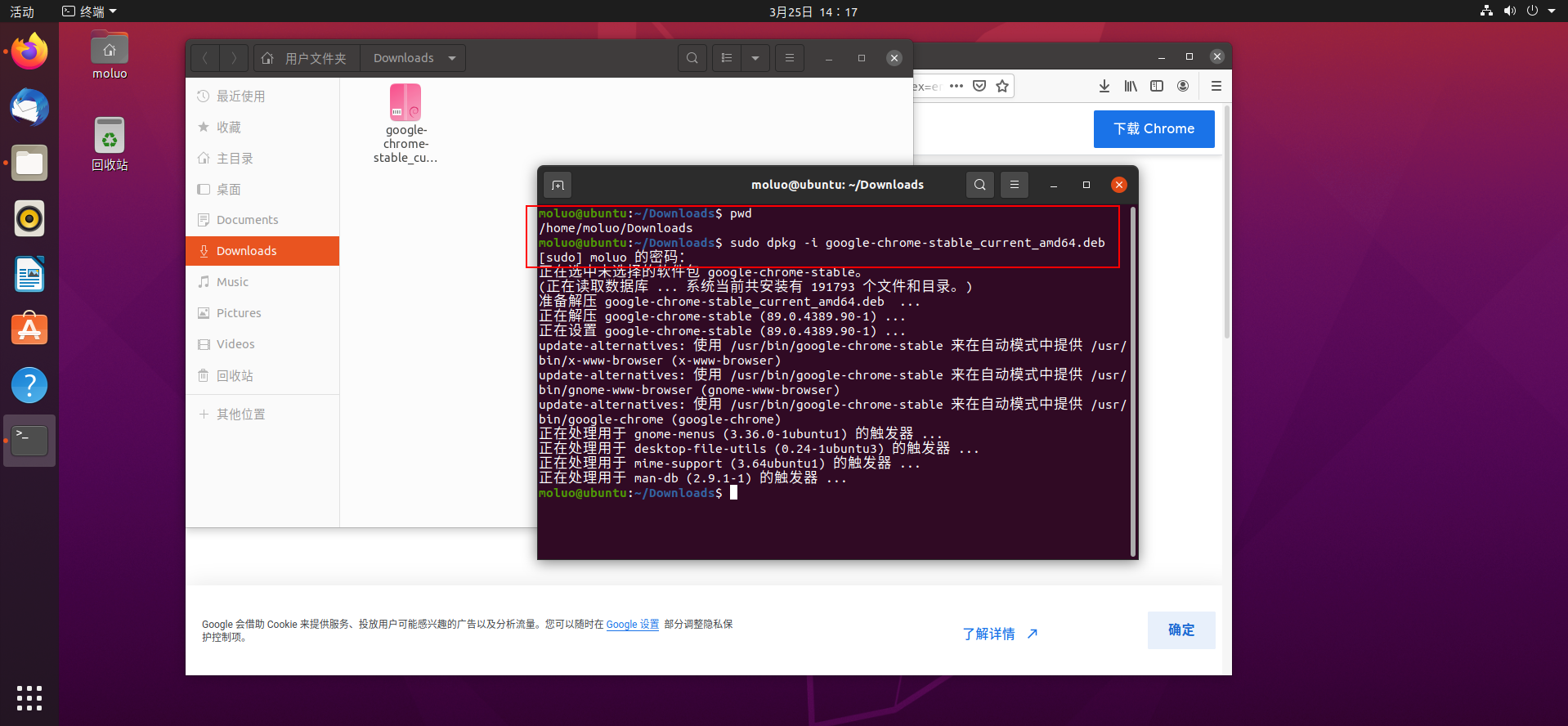Open Music in the sidebar
The width and height of the screenshot is (1568, 726).
262,282
